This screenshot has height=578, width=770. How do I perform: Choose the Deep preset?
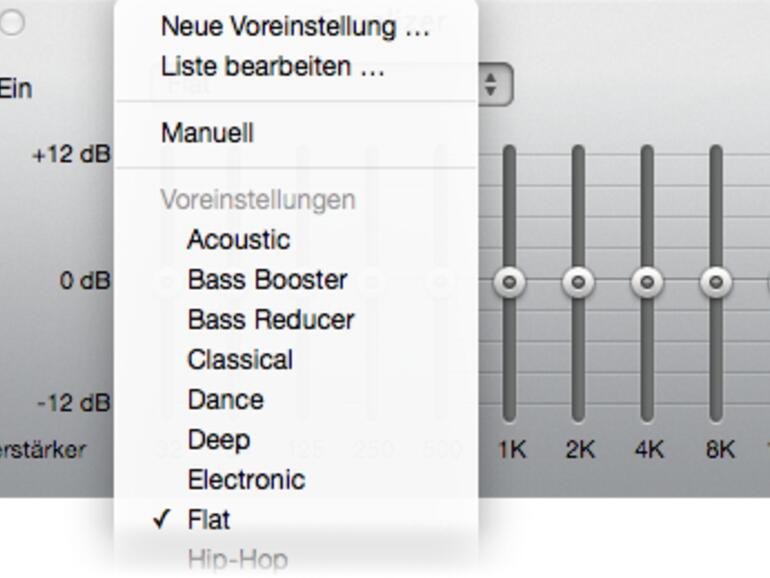[218, 440]
